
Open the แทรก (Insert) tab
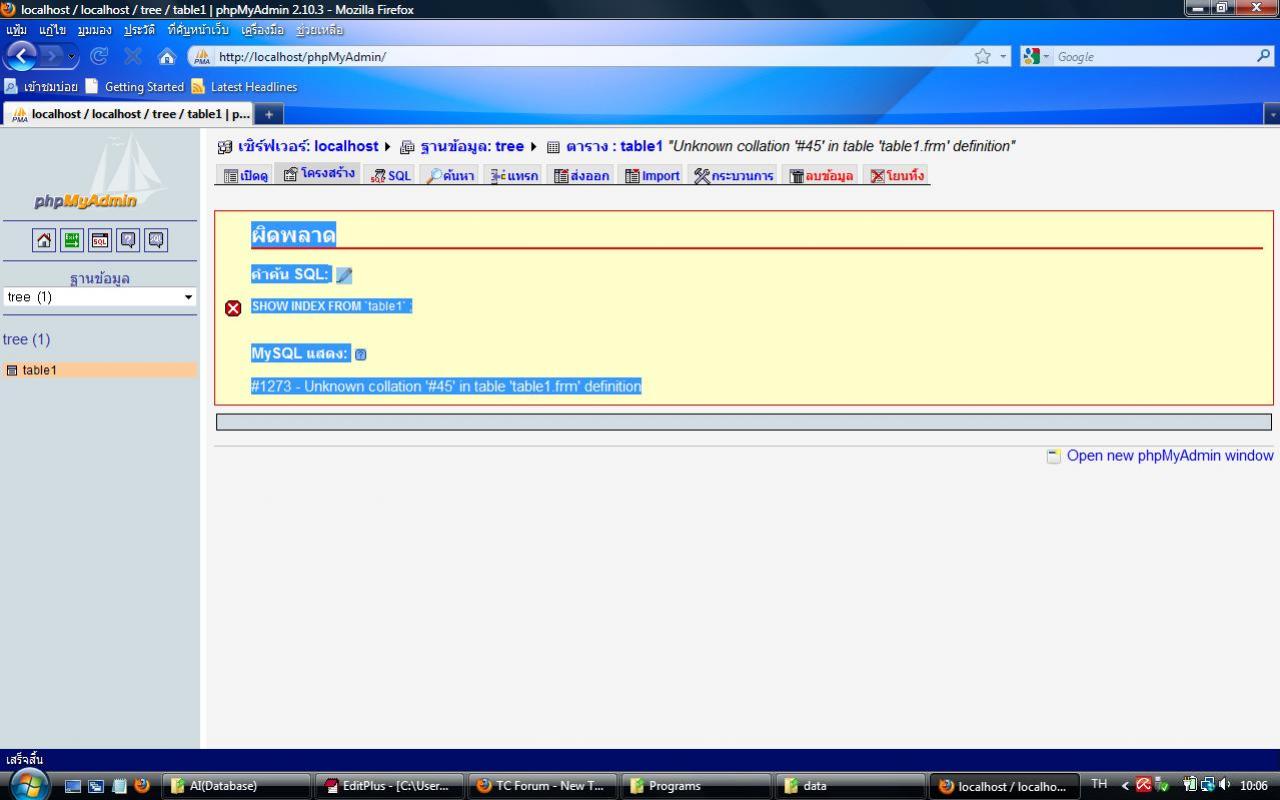click(514, 176)
